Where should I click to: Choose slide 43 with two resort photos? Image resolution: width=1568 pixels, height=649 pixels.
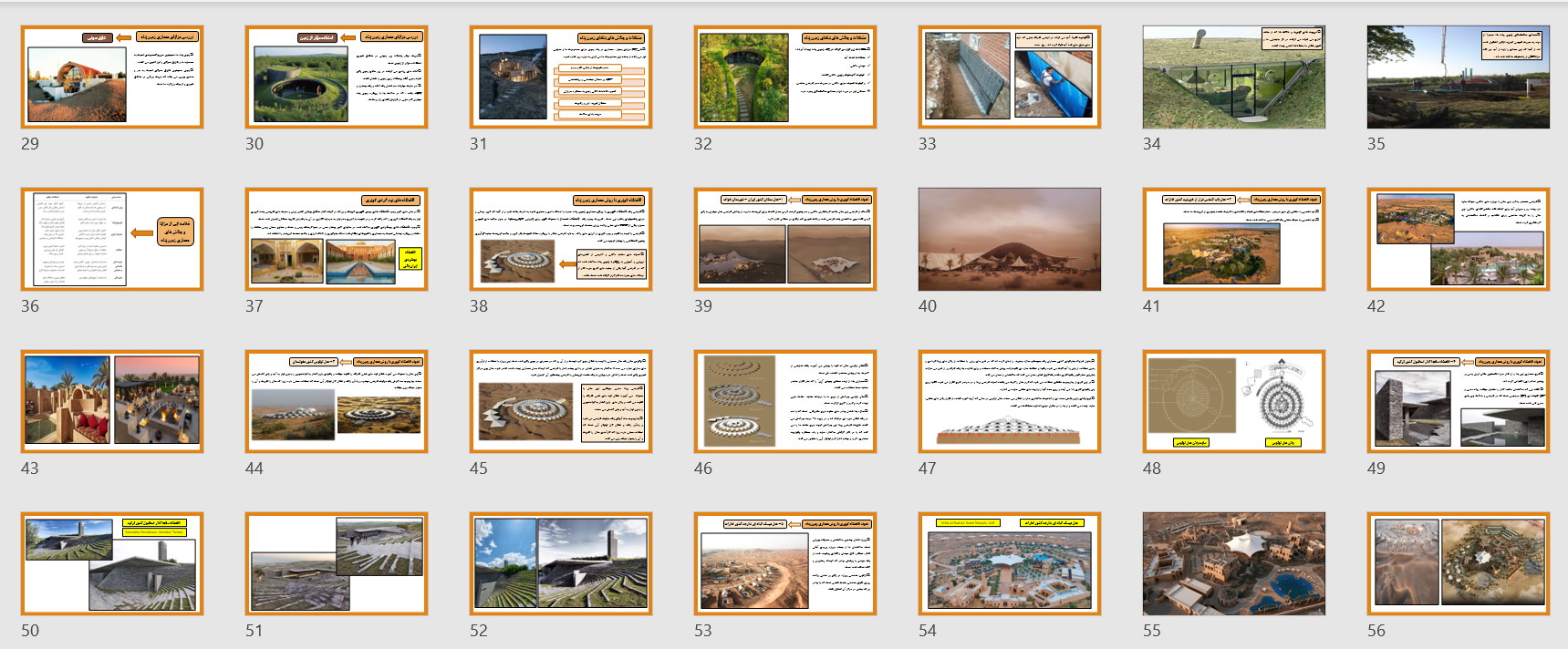[112, 401]
